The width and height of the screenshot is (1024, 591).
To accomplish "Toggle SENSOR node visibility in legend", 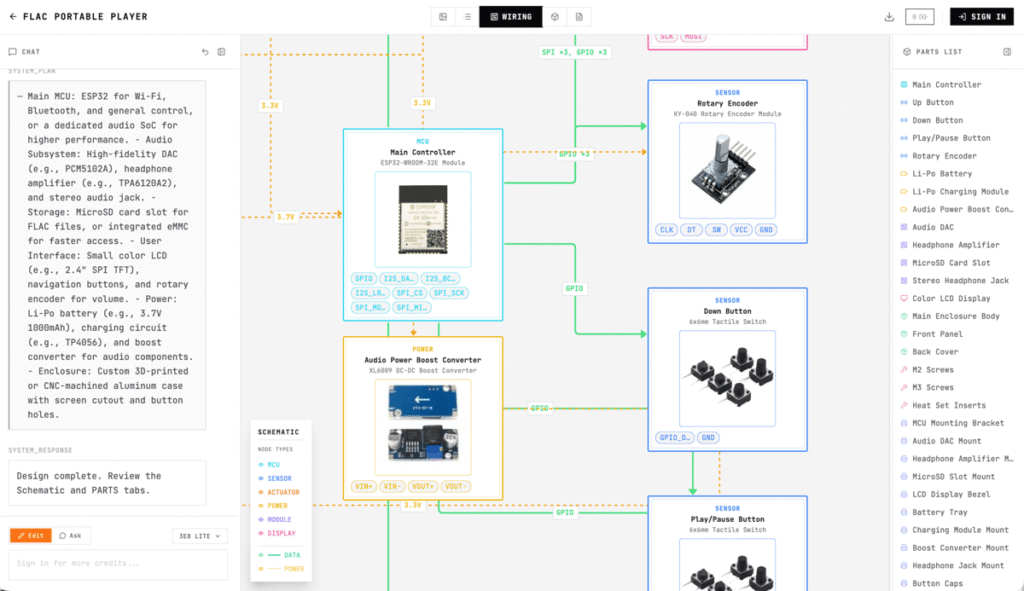I will 276,478.
